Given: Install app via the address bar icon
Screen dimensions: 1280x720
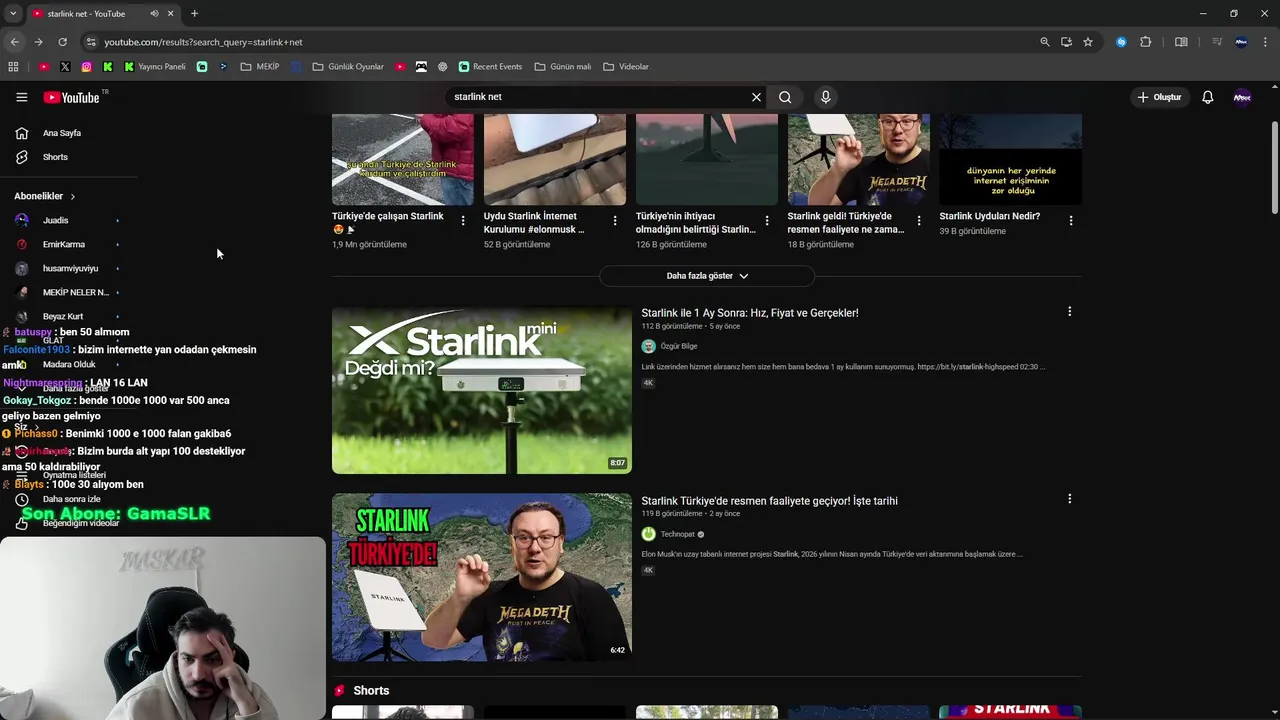Looking at the screenshot, I should pyautogui.click(x=1066, y=42).
